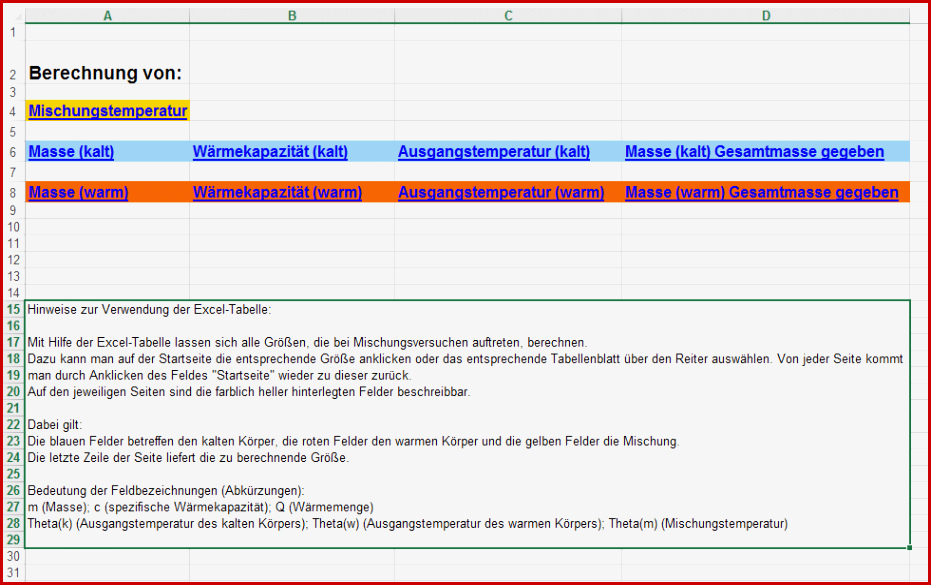Follow the Wärmekapazität (kalt) link
This screenshot has width=931, height=585.
270,151
